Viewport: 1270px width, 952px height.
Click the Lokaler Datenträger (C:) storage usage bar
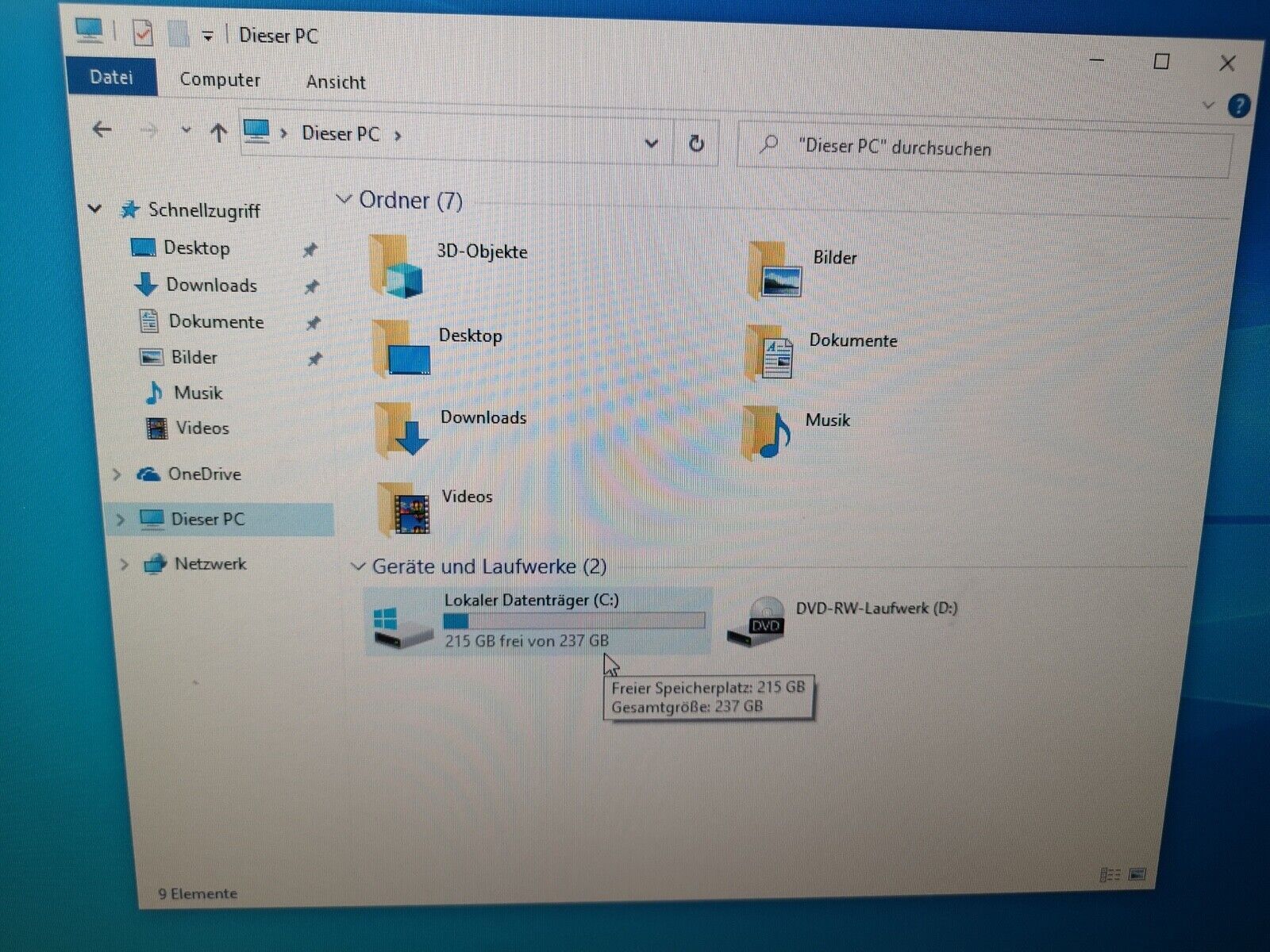pyautogui.click(x=574, y=620)
